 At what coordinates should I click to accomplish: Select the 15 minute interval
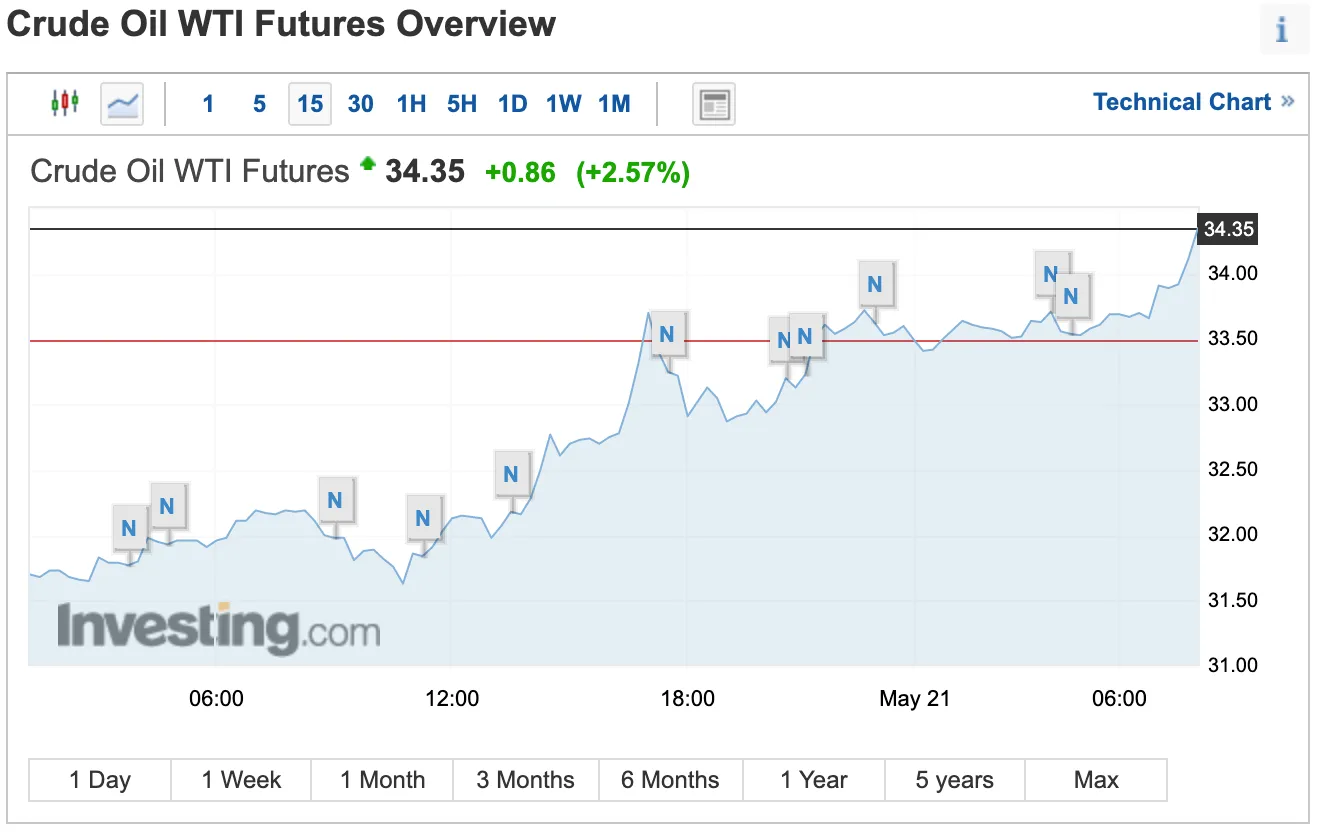coord(310,104)
